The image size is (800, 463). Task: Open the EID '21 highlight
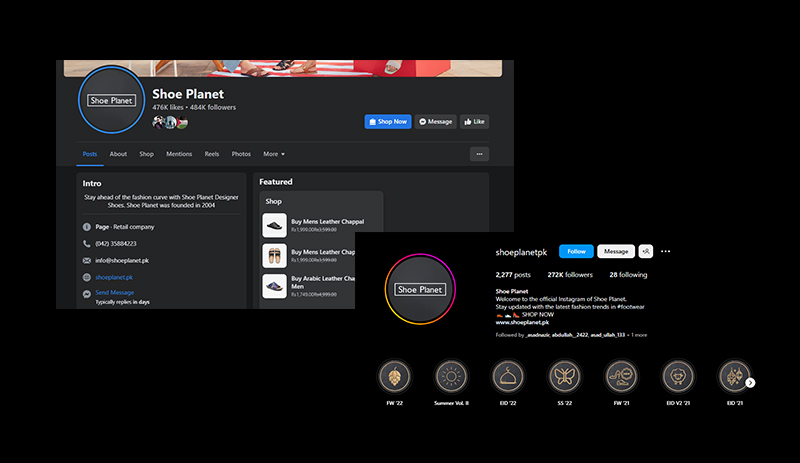734,376
